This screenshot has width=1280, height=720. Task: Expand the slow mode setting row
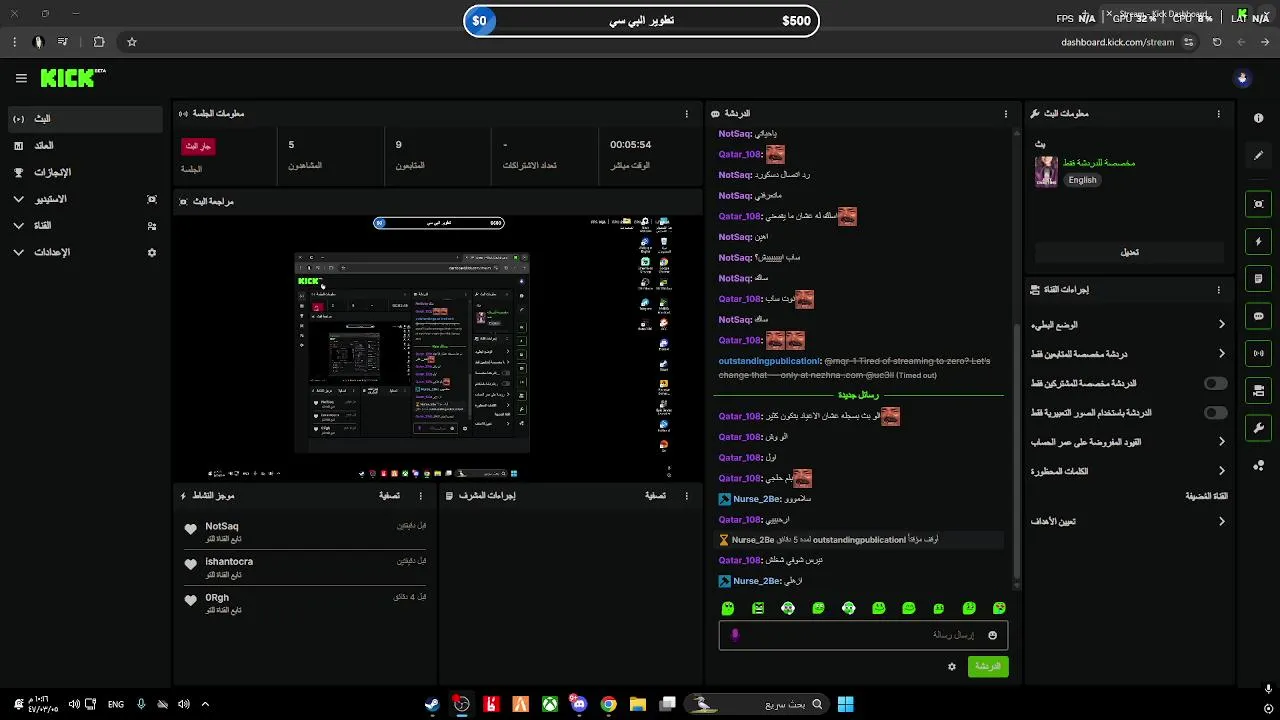pyautogui.click(x=1129, y=325)
